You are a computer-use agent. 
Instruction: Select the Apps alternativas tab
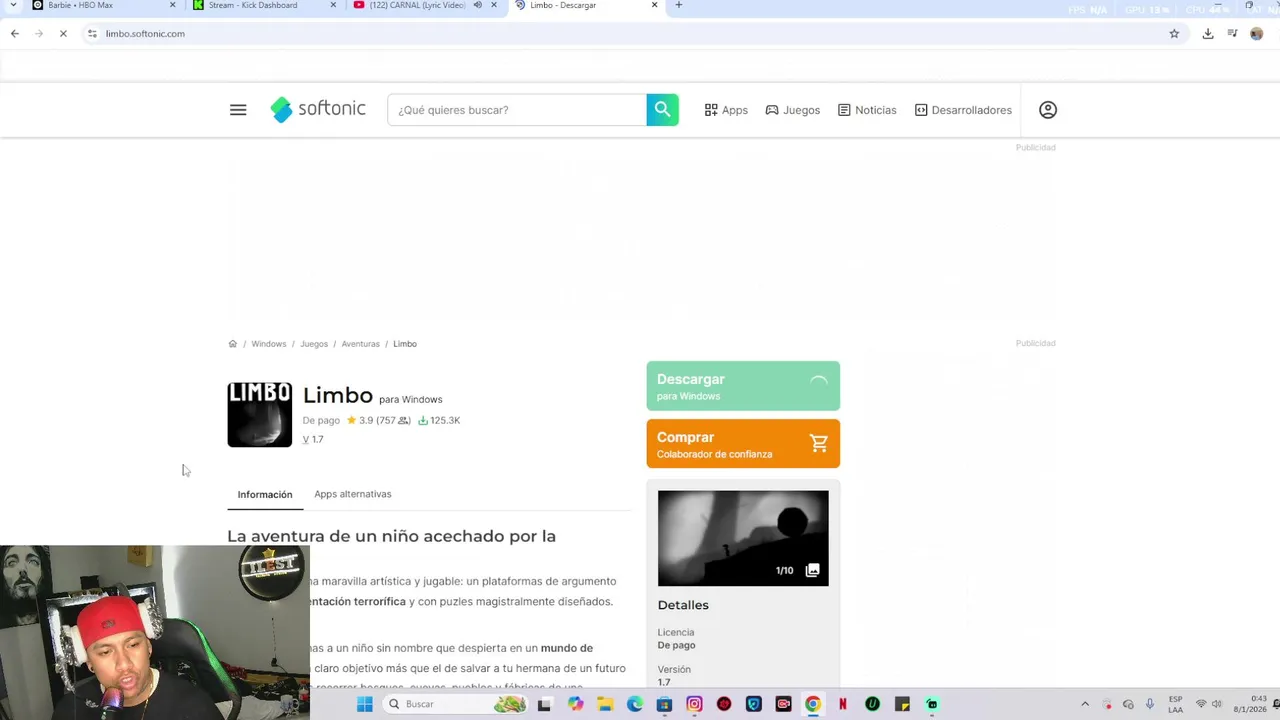tap(353, 494)
